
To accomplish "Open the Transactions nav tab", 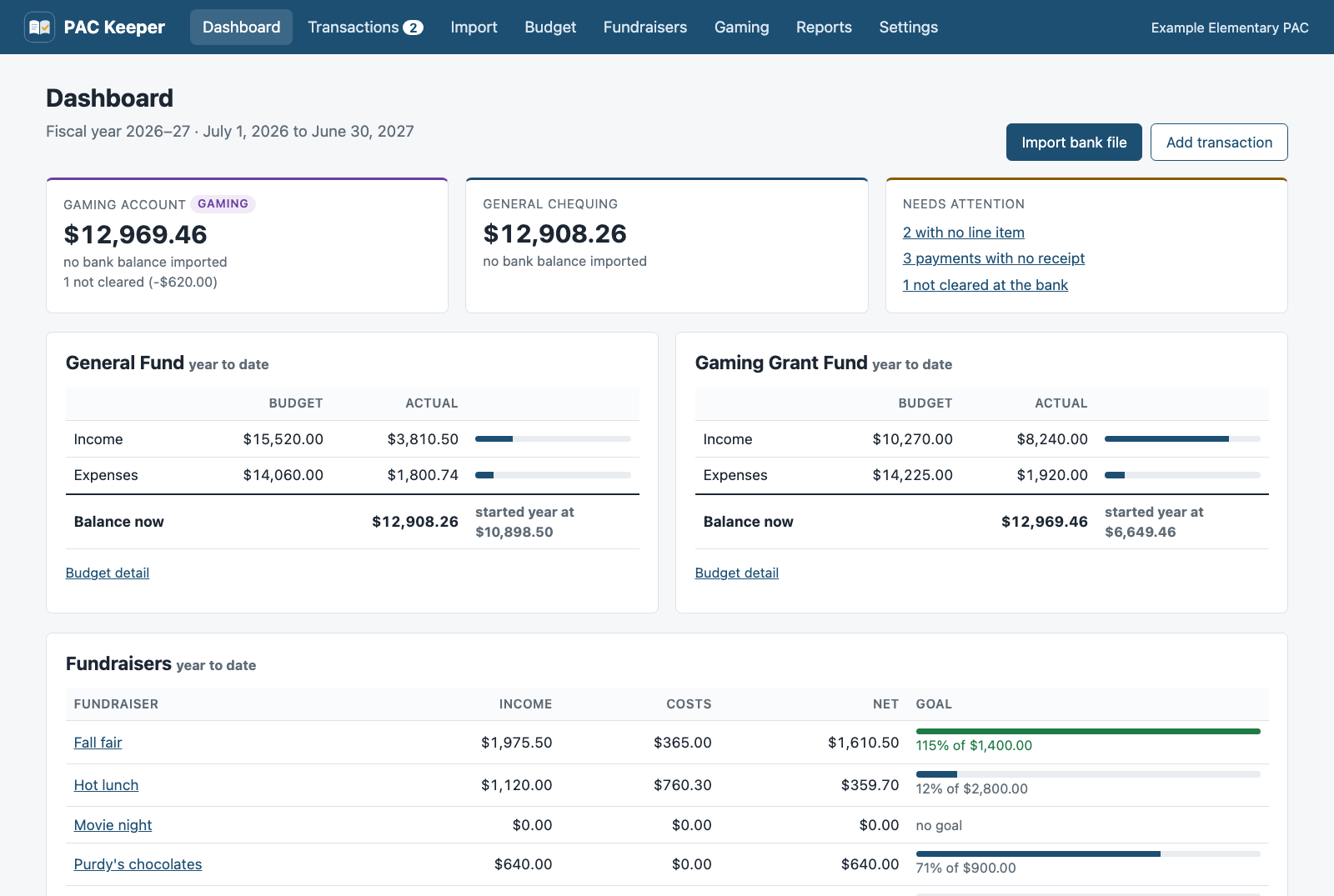I will pyautogui.click(x=365, y=28).
